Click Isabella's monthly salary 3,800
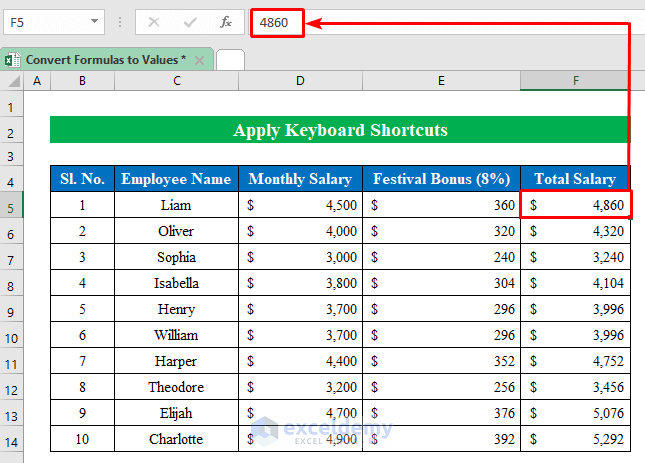The image size is (645, 463). click(x=300, y=283)
